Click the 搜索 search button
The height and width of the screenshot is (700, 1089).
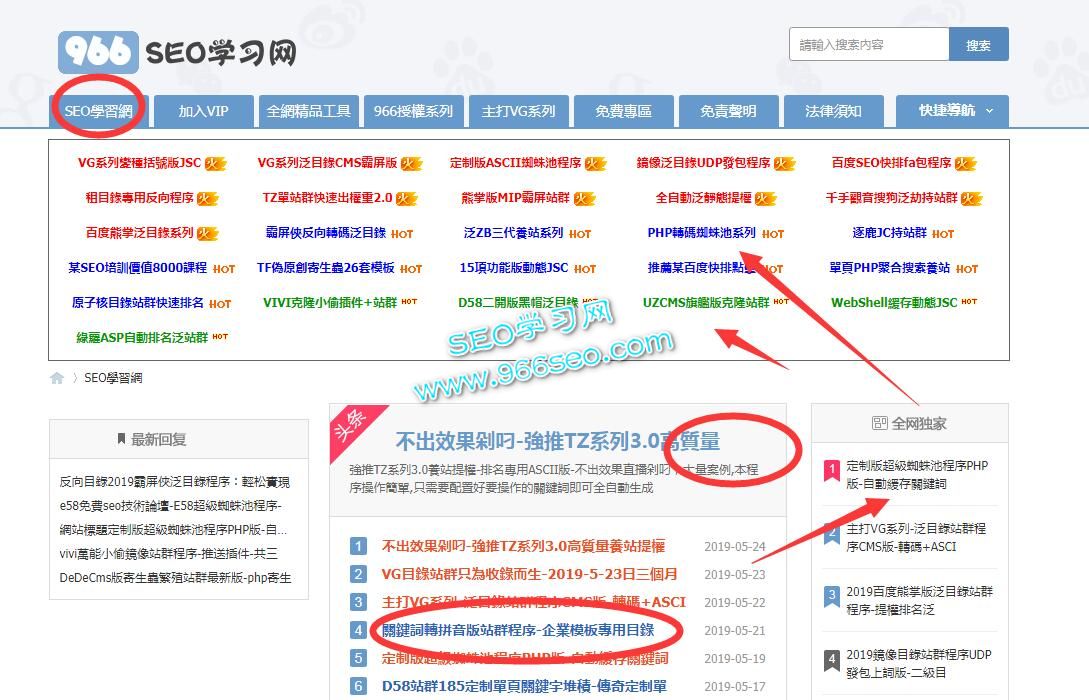click(979, 45)
